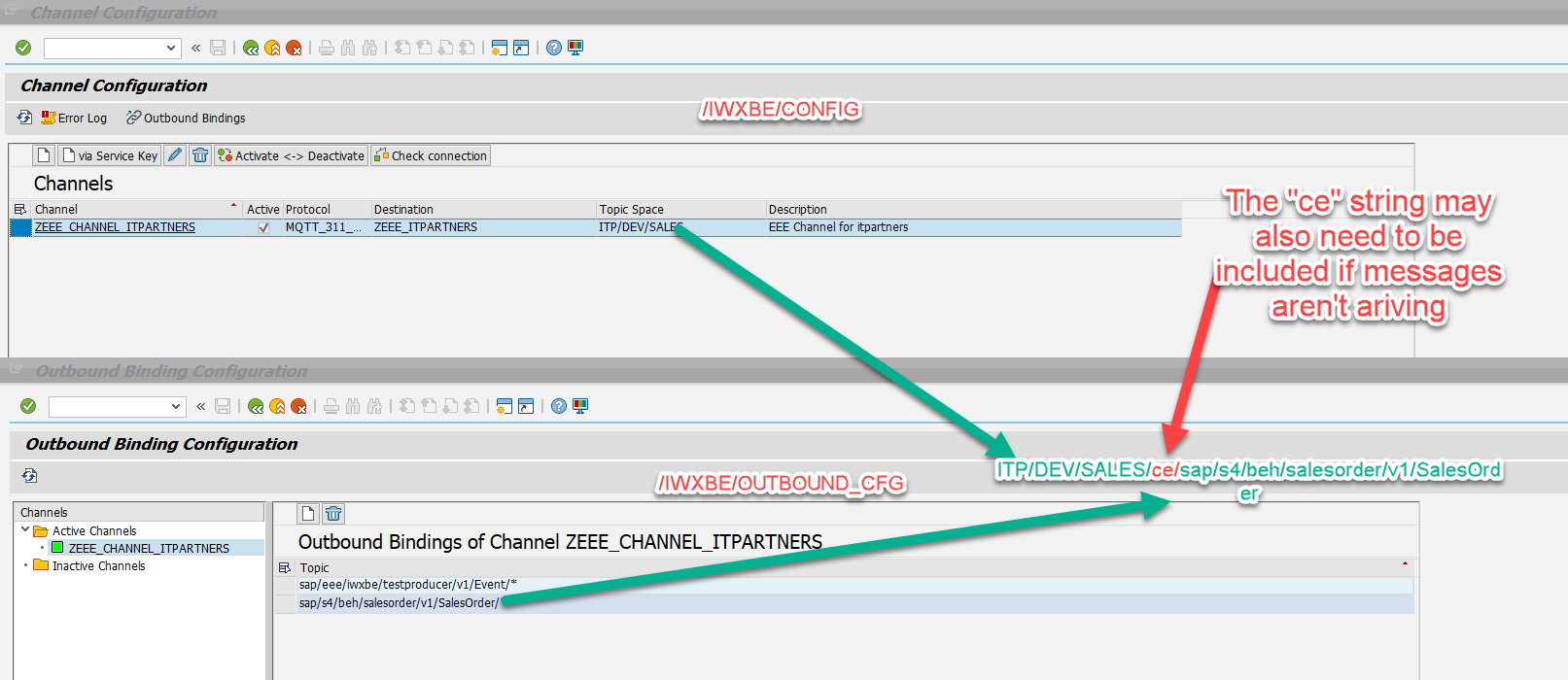Select the sap/s4/beh/salesorder/v1/SalesOrder/ topic row
The height and width of the screenshot is (680, 1568).
399,603
